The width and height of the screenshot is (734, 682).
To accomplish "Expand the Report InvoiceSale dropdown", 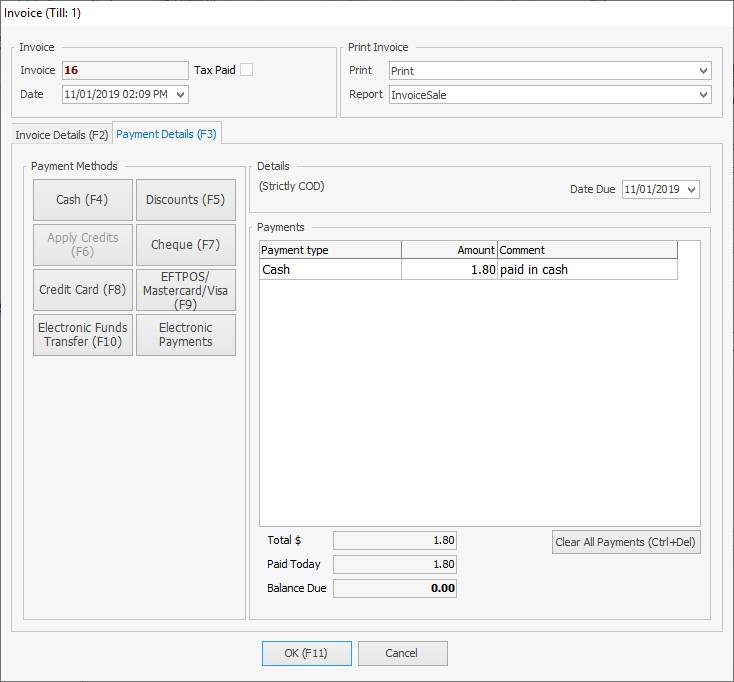I will pos(704,95).
